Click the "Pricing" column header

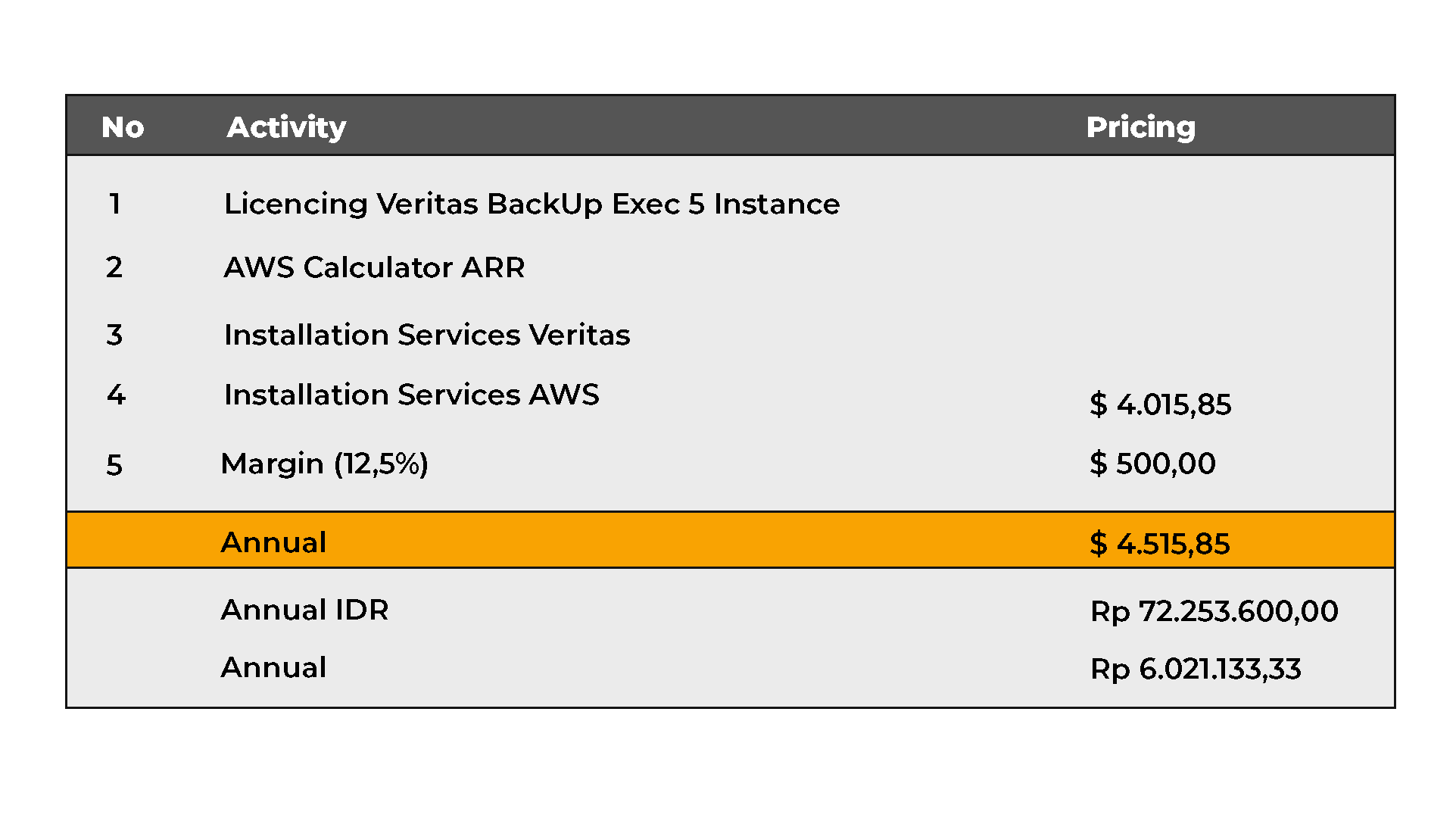1140,127
